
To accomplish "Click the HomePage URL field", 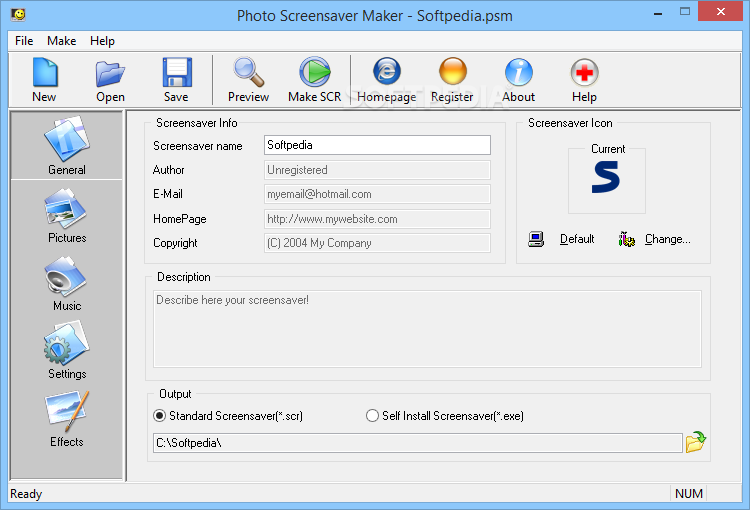I will coord(377,219).
